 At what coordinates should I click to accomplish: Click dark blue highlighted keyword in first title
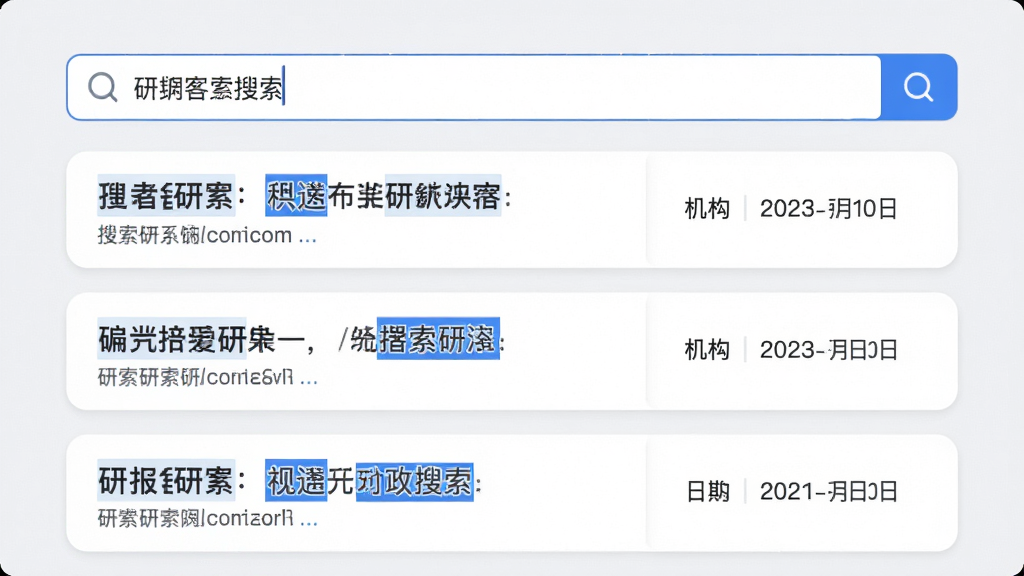click(296, 195)
